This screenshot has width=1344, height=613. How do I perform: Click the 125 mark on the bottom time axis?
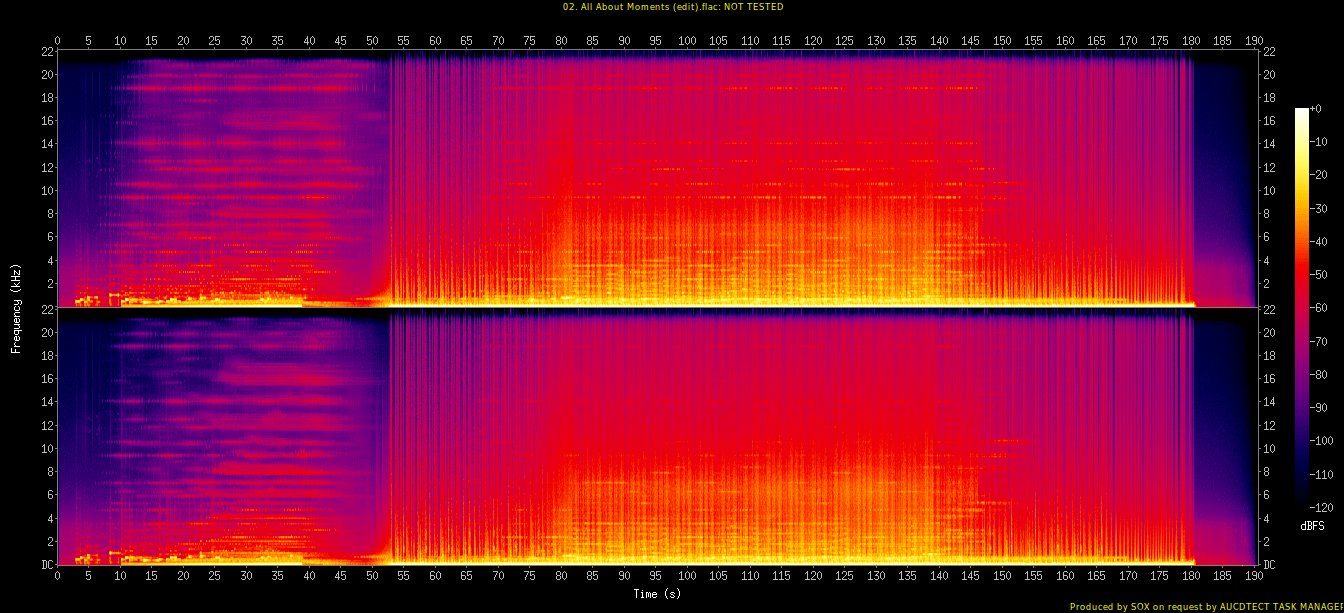pos(844,577)
